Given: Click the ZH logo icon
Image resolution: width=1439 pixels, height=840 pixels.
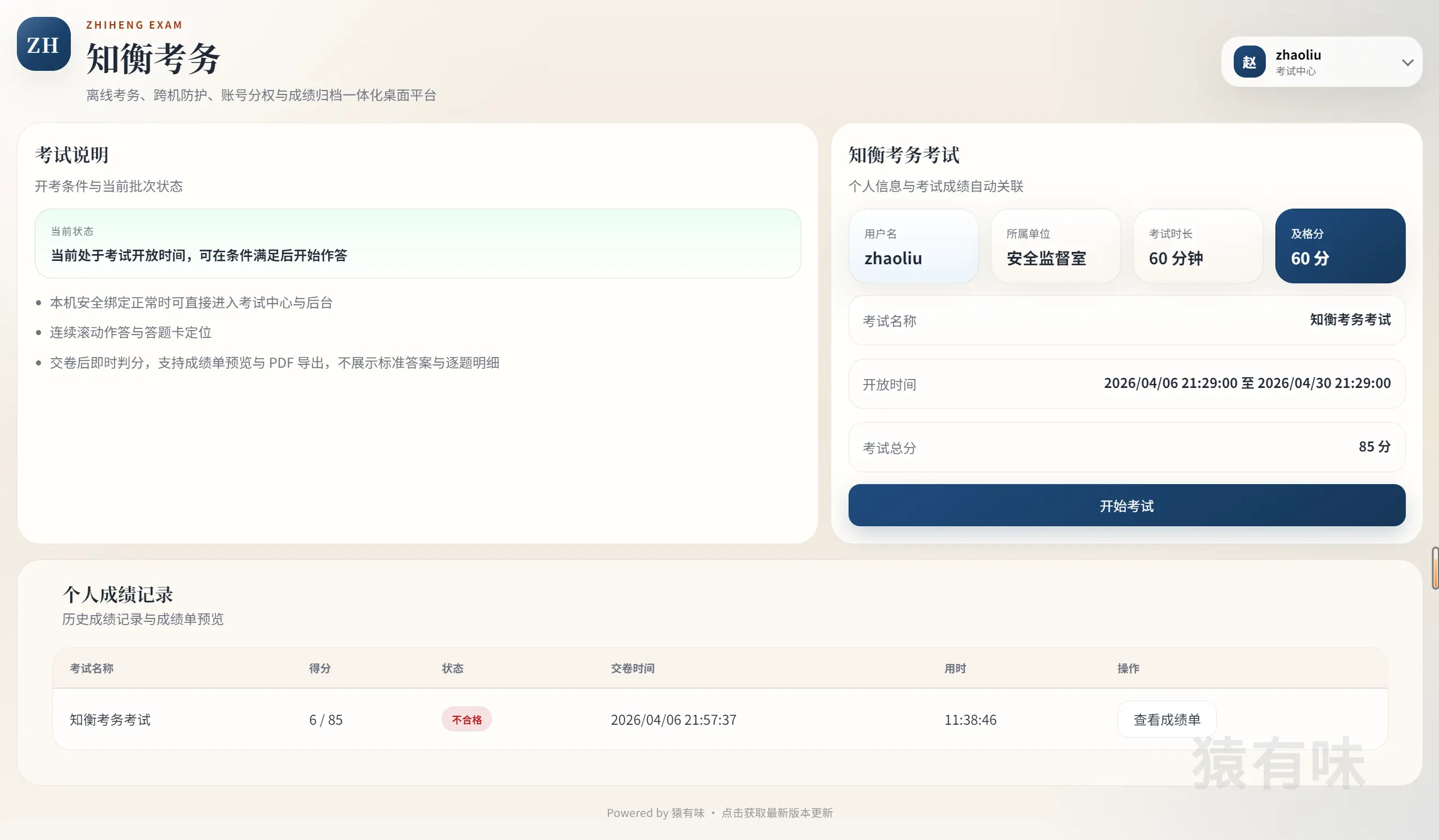Looking at the screenshot, I should pyautogui.click(x=43, y=44).
